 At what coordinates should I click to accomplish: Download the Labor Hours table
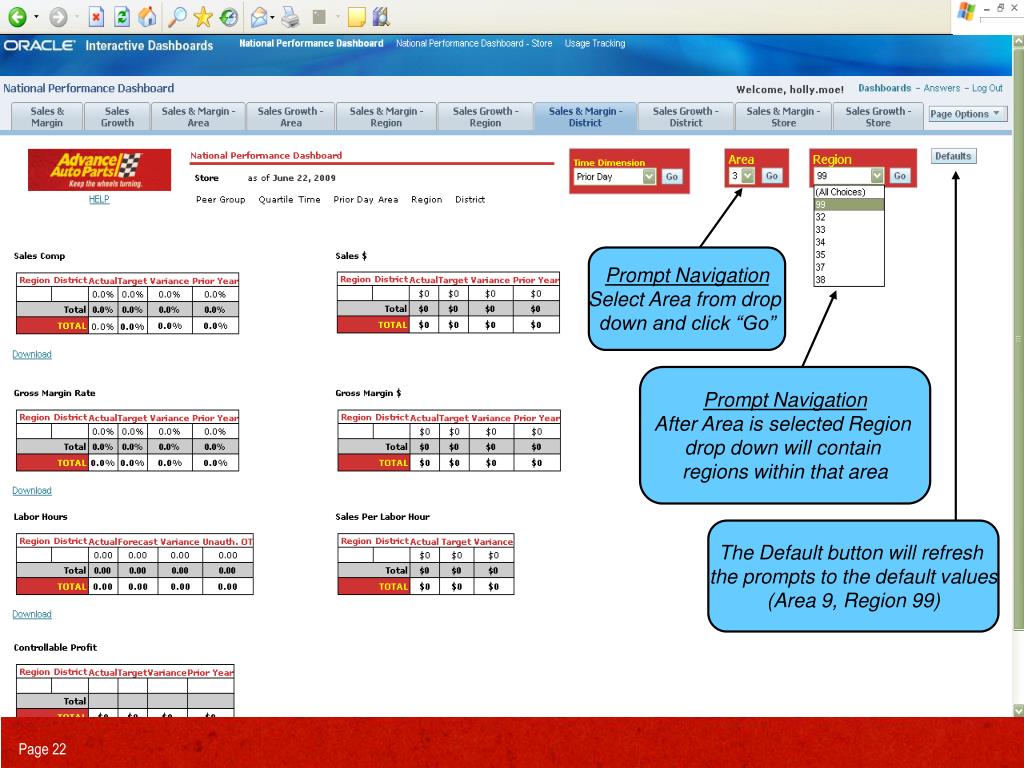coord(32,614)
